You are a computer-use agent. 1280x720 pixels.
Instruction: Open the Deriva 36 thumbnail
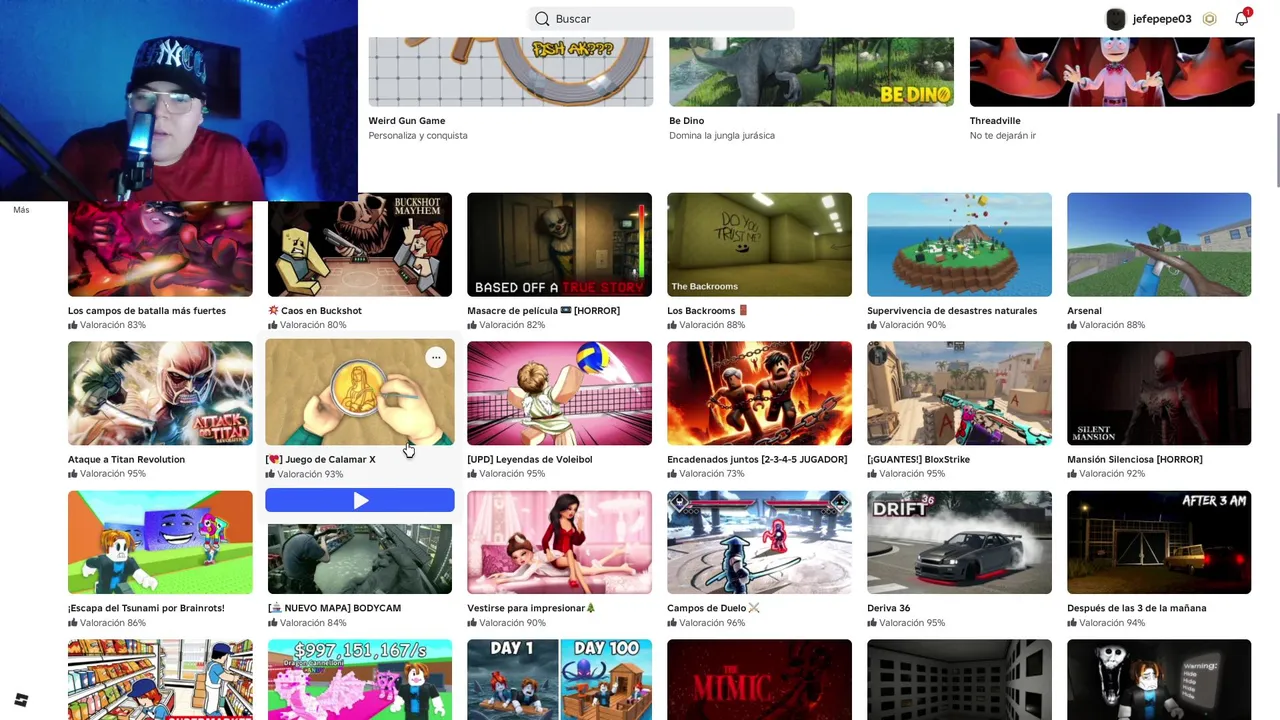pos(959,542)
